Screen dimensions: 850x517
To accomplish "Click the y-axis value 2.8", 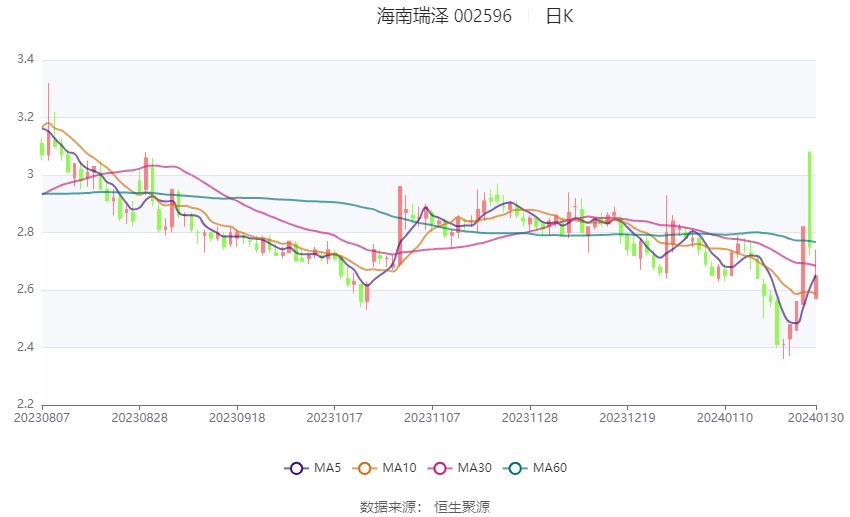I will point(25,232).
